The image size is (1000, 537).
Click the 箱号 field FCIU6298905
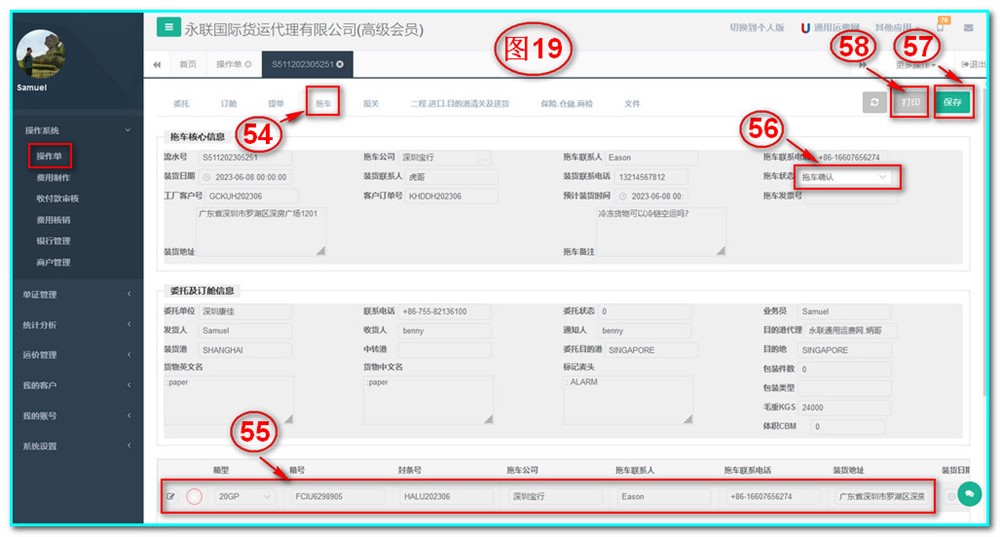click(x=337, y=496)
